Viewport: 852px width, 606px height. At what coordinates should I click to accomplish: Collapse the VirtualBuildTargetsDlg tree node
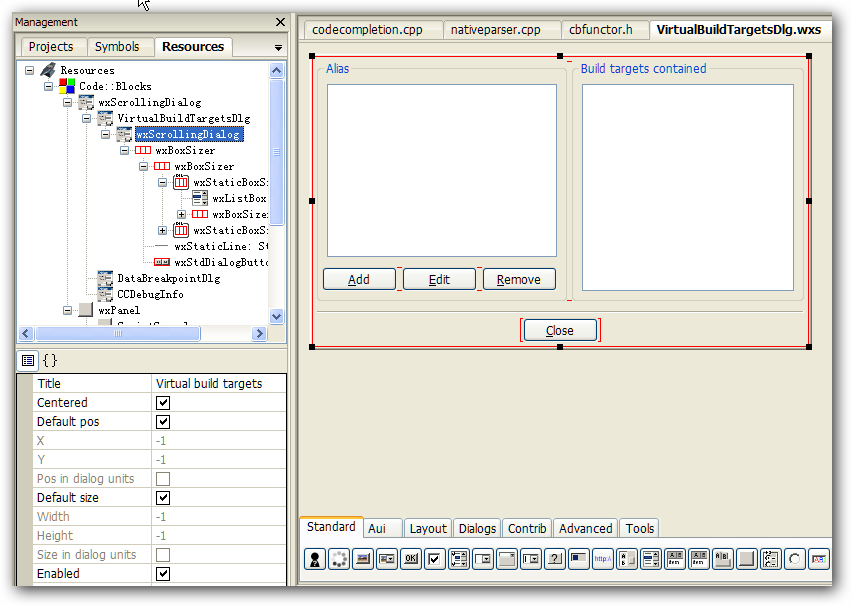(x=87, y=119)
